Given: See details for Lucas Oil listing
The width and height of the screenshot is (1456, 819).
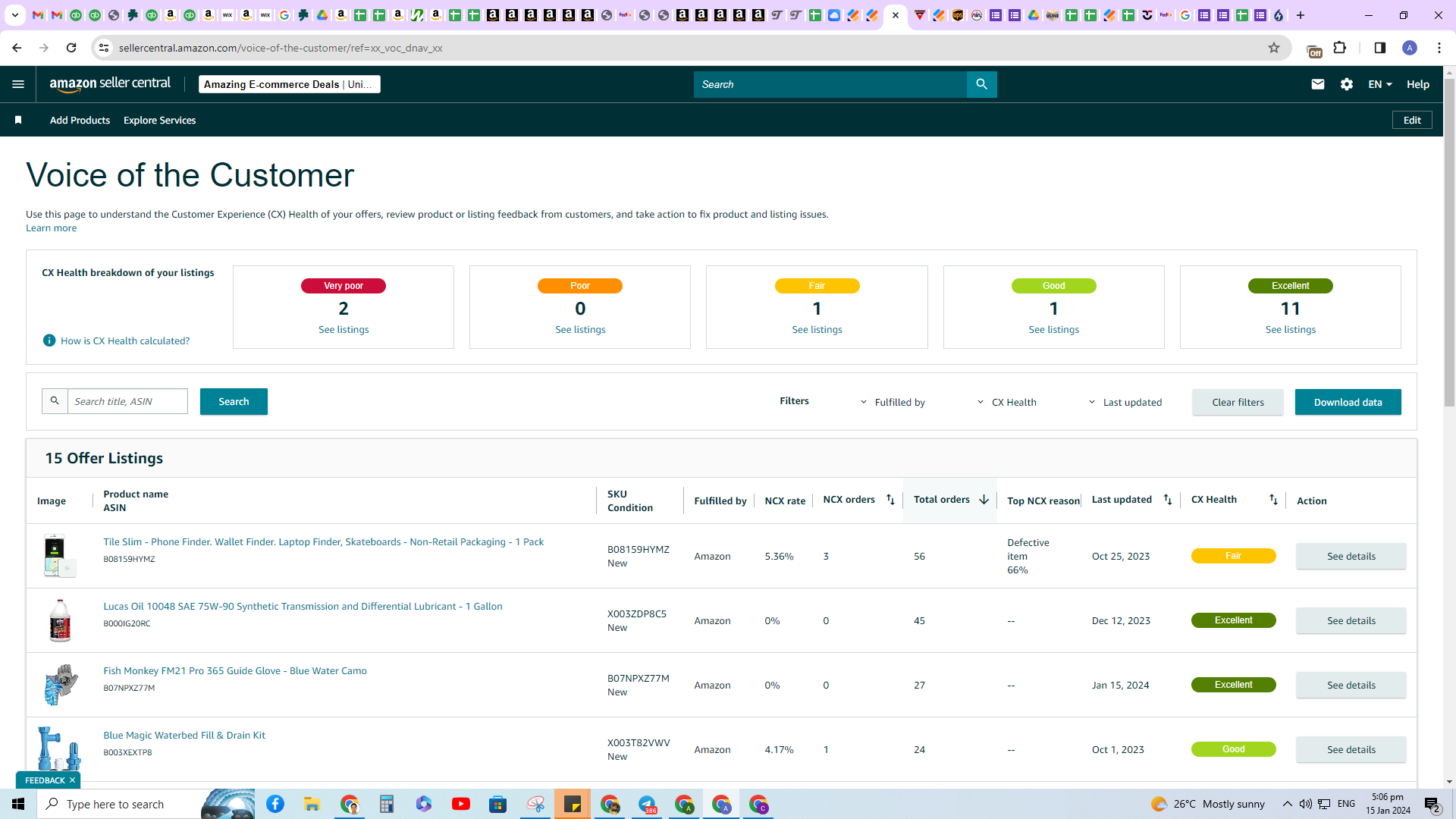Looking at the screenshot, I should (1351, 620).
